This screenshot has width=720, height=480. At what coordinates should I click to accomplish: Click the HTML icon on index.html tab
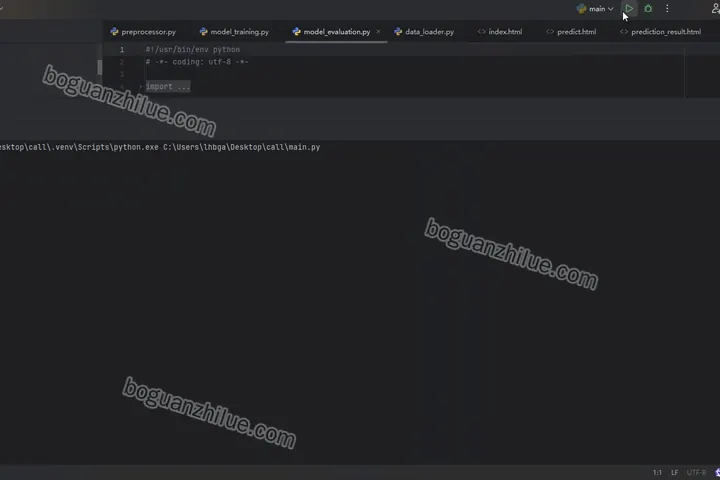[481, 32]
